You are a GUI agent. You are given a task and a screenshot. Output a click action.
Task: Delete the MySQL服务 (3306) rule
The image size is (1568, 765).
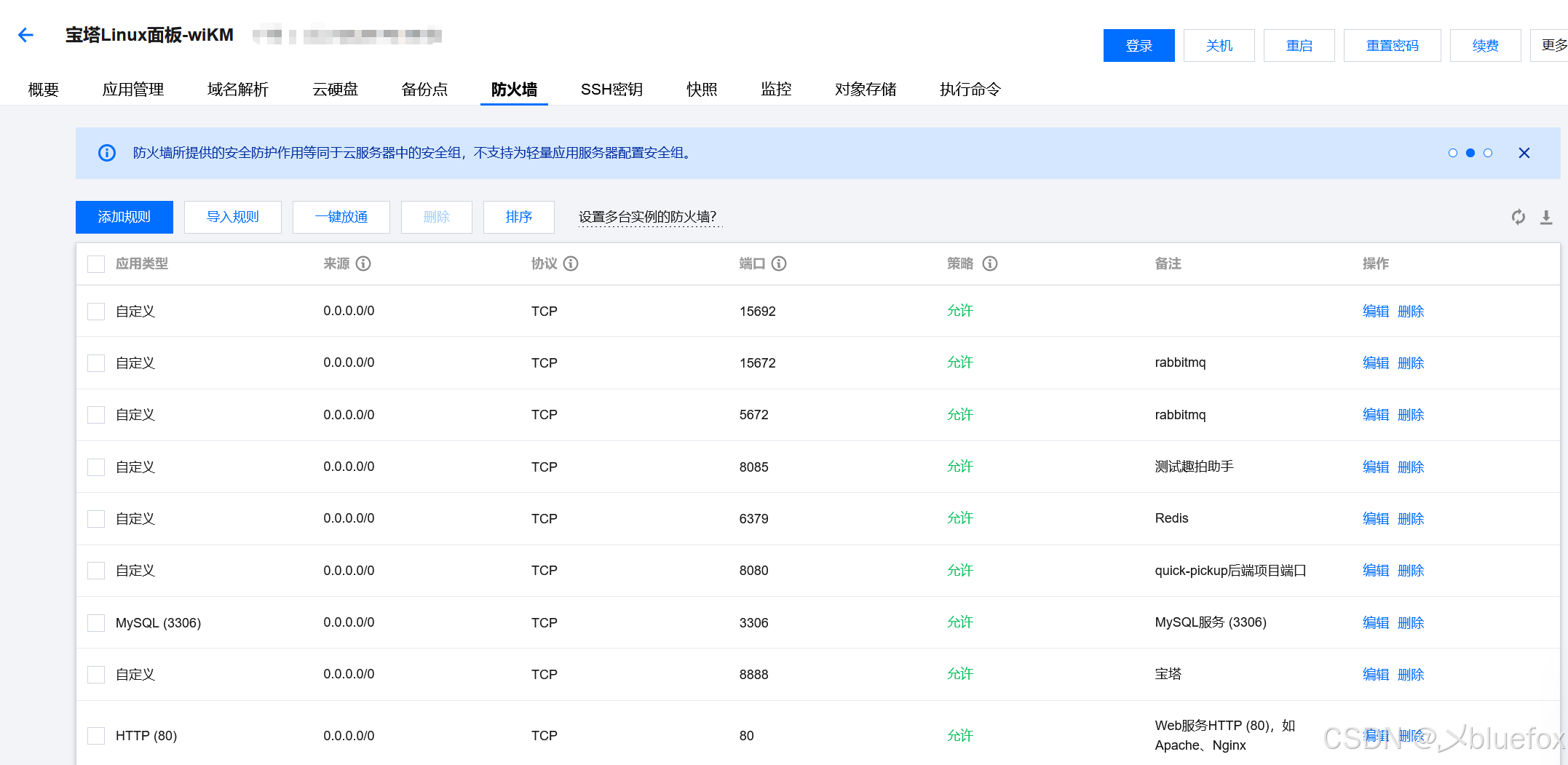pos(1411,623)
